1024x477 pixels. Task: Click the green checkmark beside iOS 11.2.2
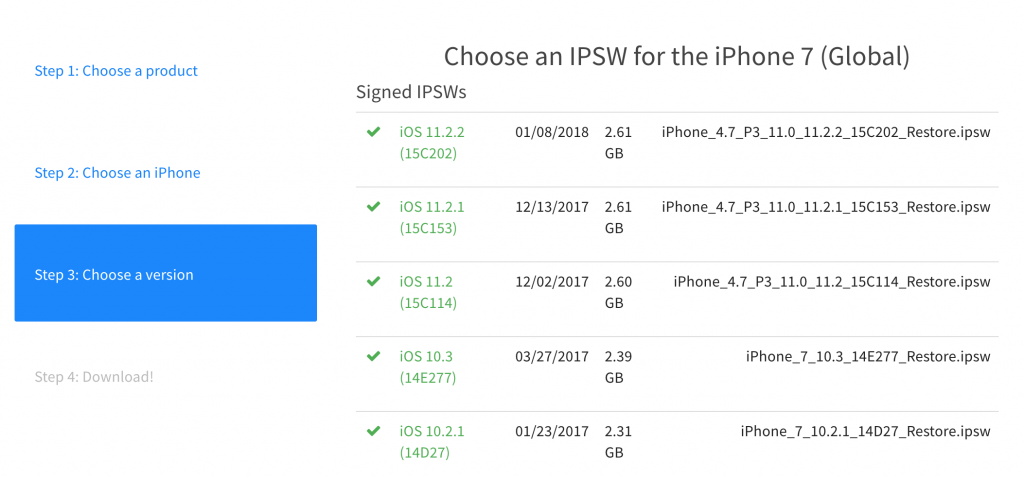373,132
